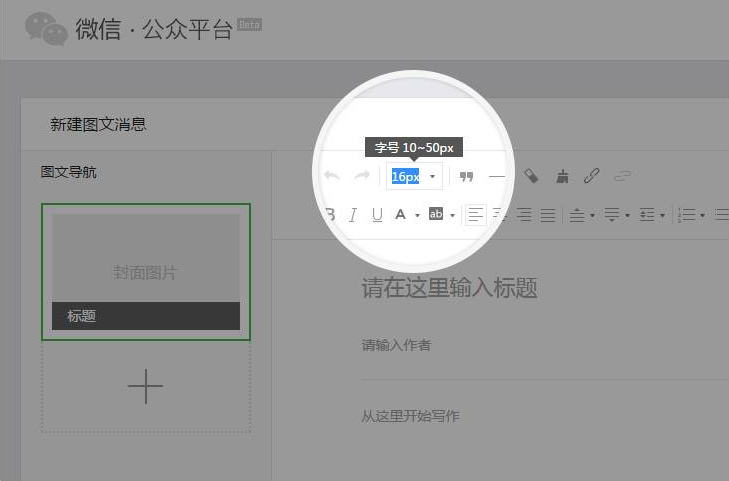The height and width of the screenshot is (481, 729).
Task: Apply the font color A swatch
Action: click(x=401, y=215)
